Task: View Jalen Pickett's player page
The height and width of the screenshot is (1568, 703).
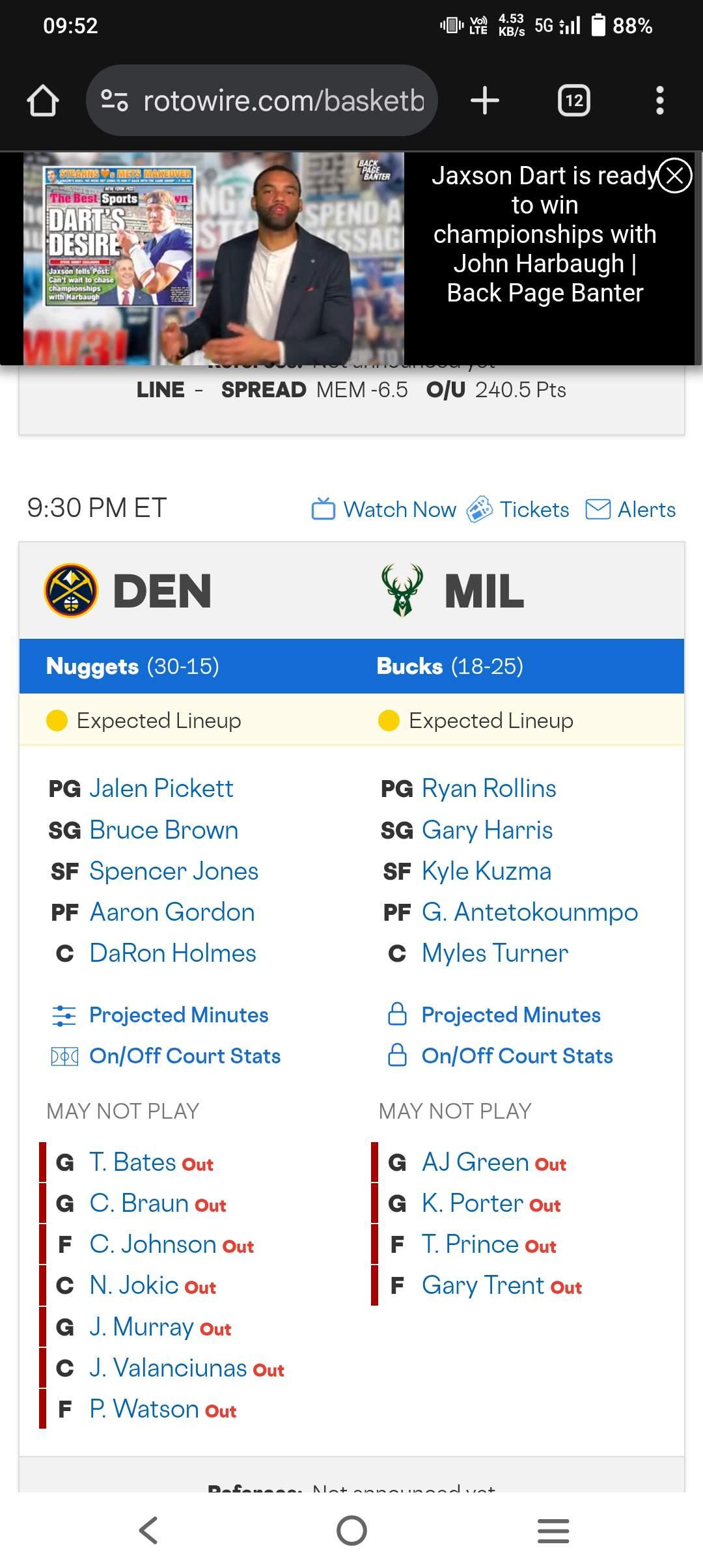Action: [x=161, y=789]
